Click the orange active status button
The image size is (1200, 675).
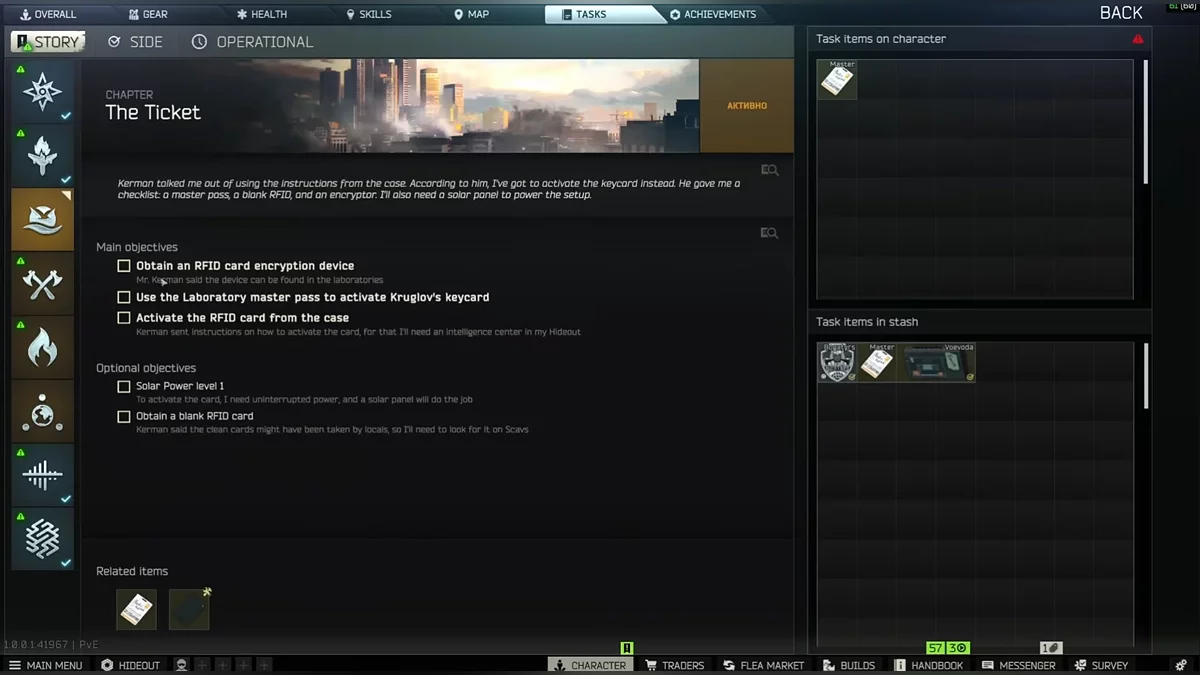[747, 105]
